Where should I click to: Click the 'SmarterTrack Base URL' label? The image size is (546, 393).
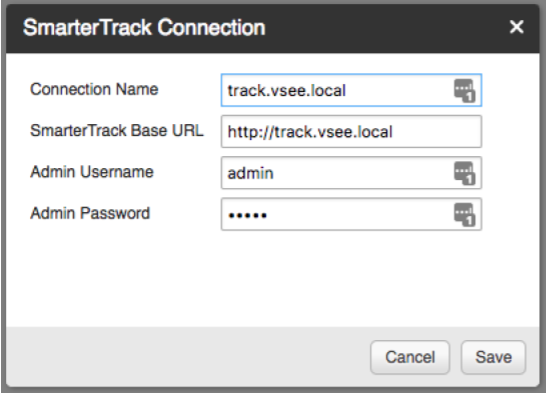pyautogui.click(x=117, y=131)
